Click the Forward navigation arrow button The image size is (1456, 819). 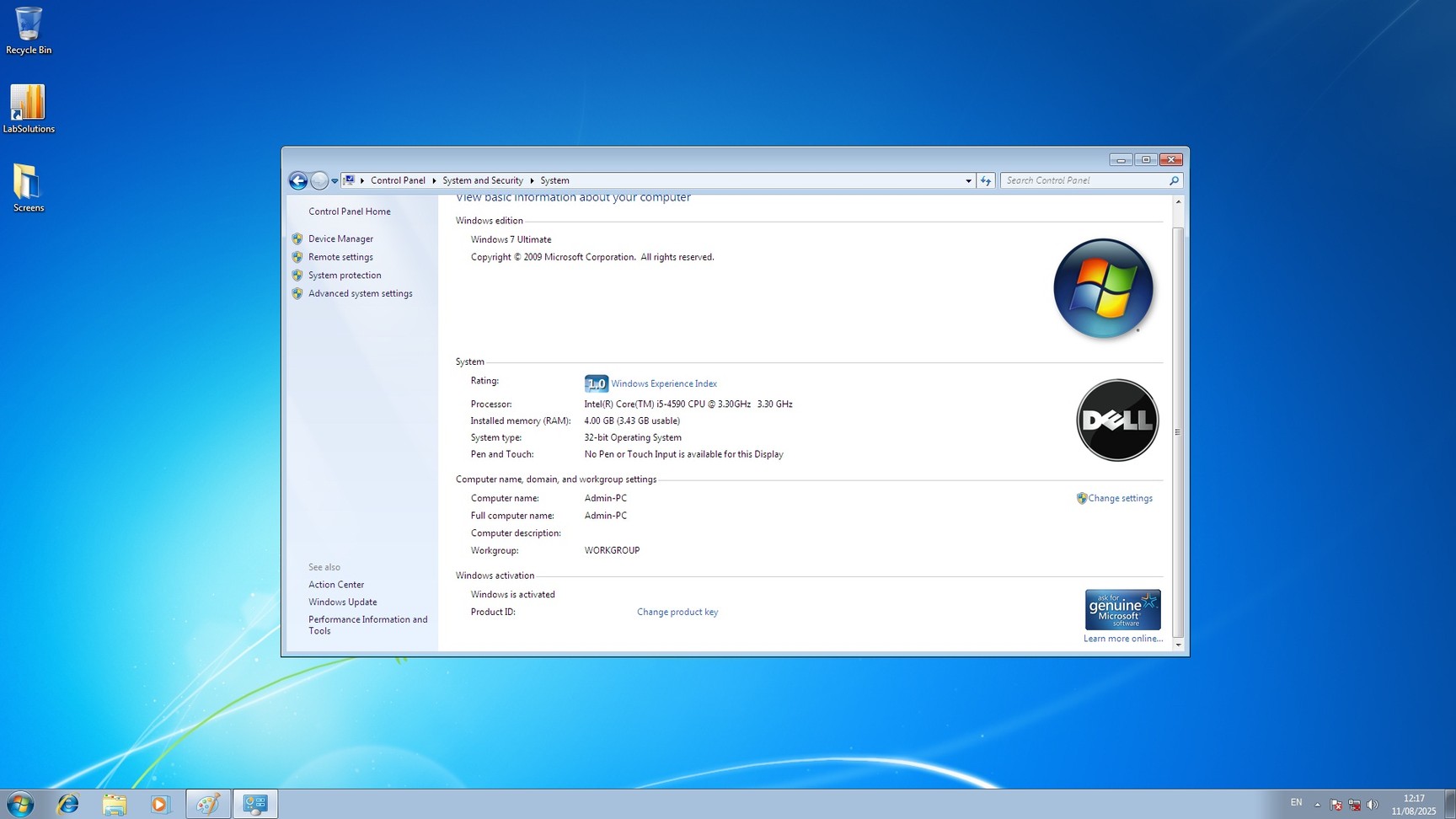(319, 180)
